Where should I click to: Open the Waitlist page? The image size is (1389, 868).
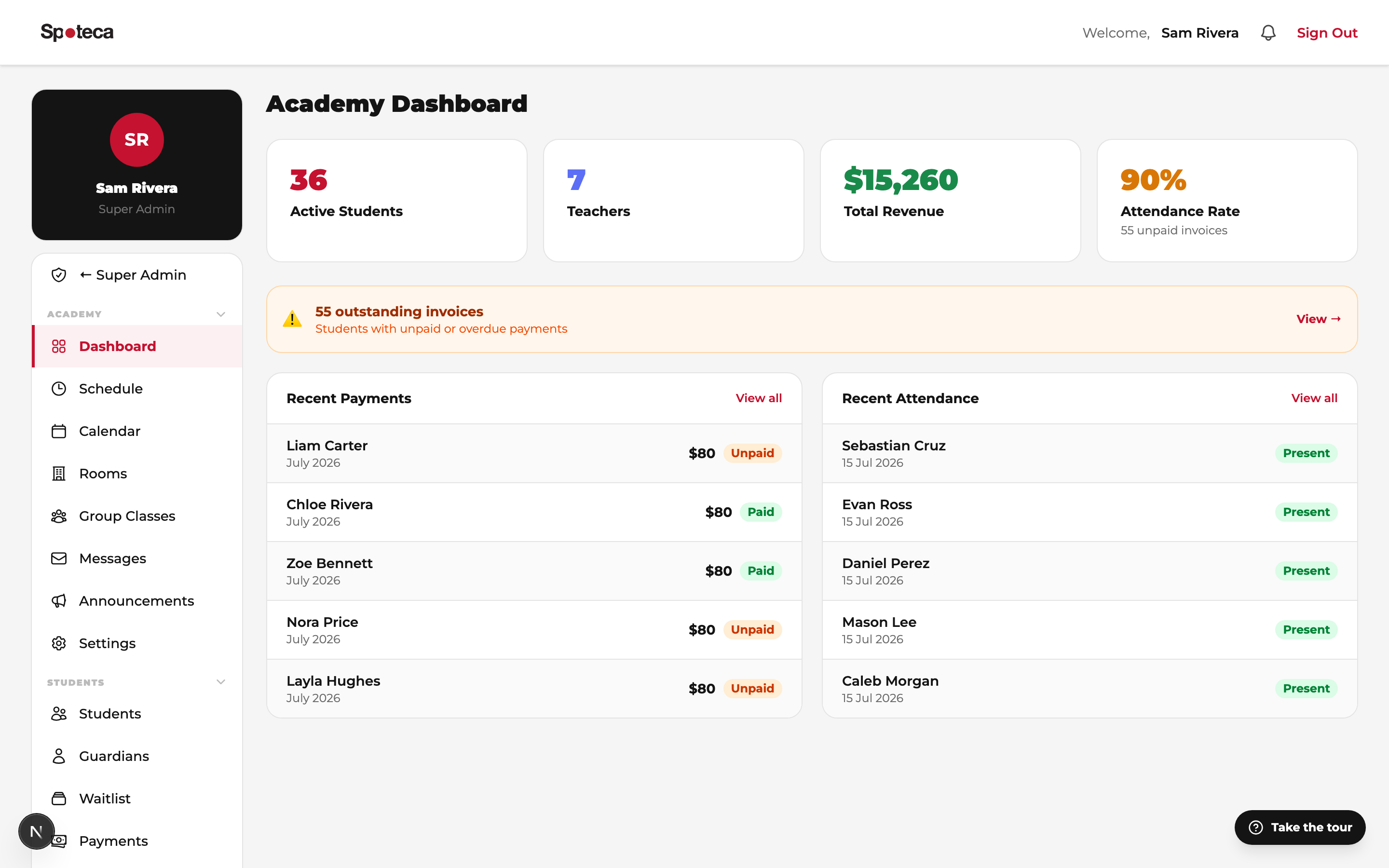tap(136, 799)
